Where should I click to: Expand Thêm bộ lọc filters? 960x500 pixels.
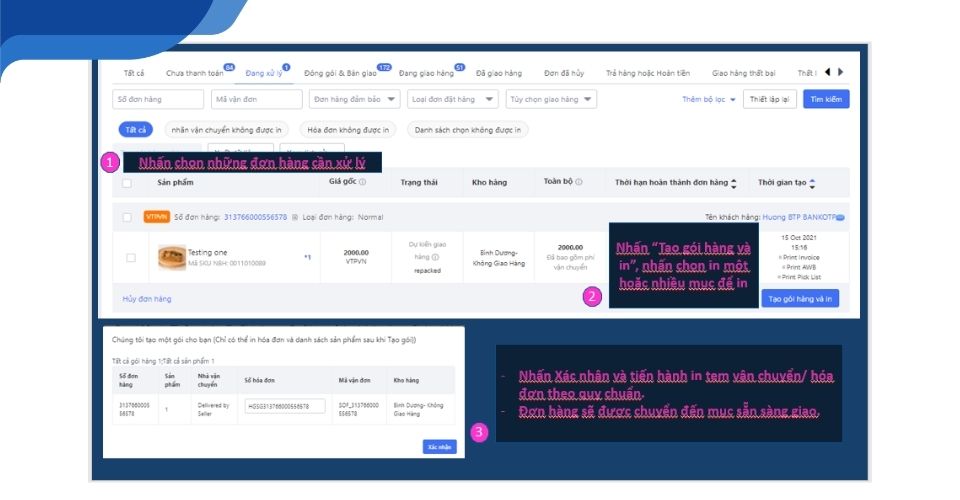708,99
